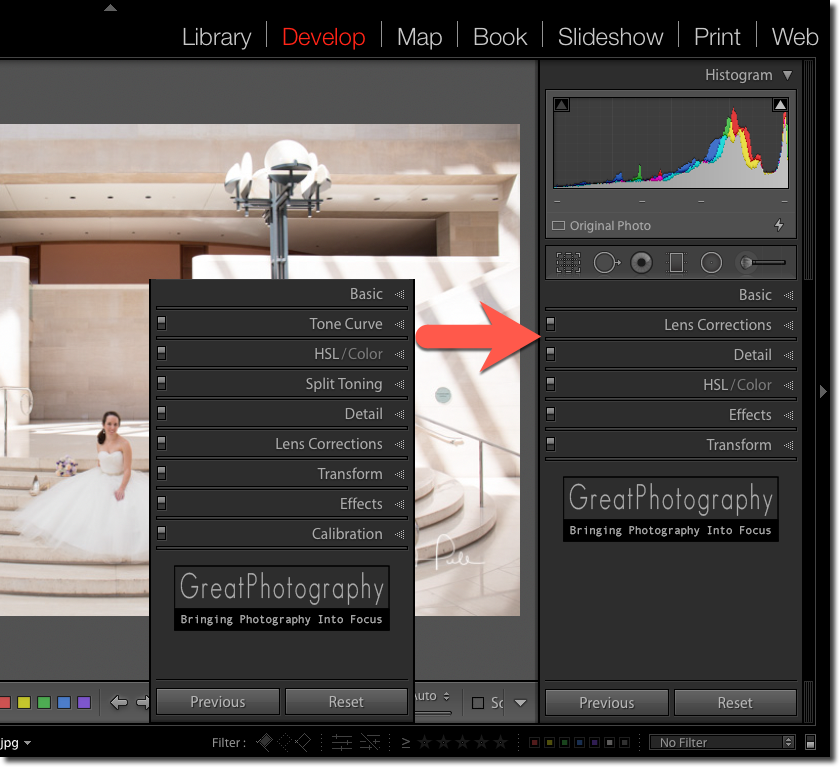Screen dimensions: 840x767
Task: Click the Reset button
Action: pyautogui.click(x=735, y=702)
